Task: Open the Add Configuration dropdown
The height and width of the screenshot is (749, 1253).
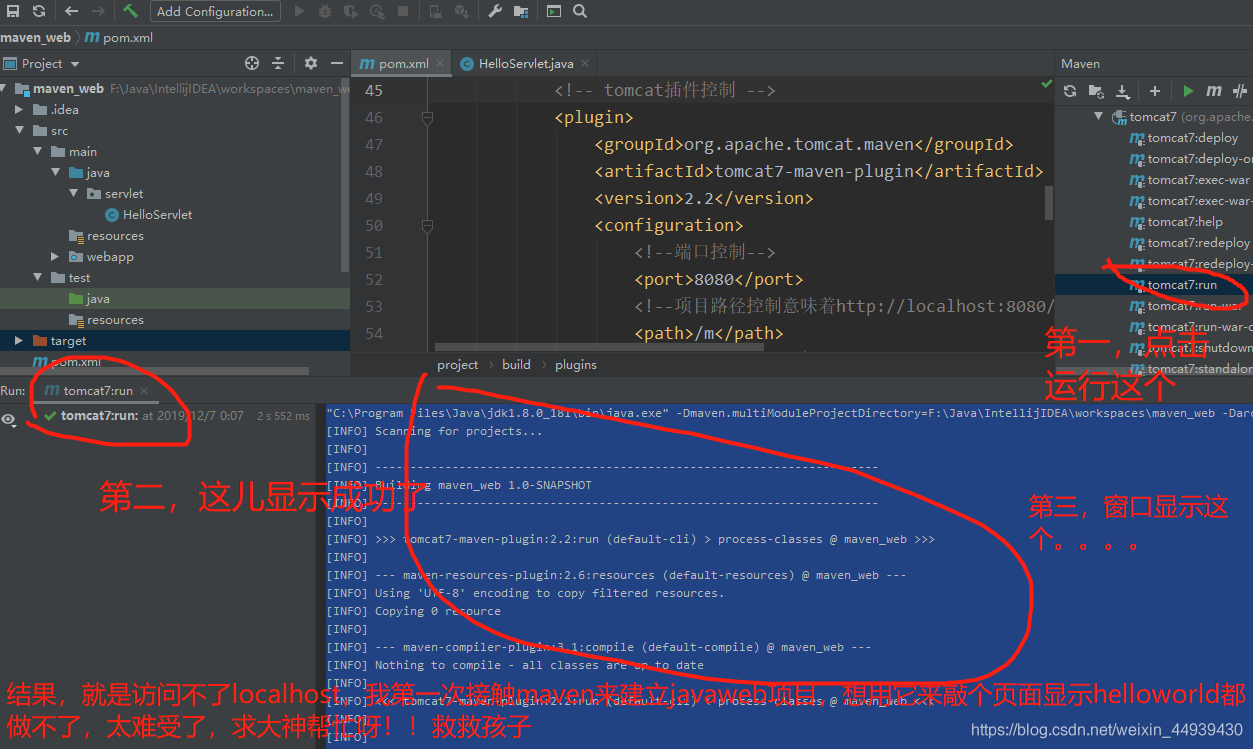Action: (215, 11)
